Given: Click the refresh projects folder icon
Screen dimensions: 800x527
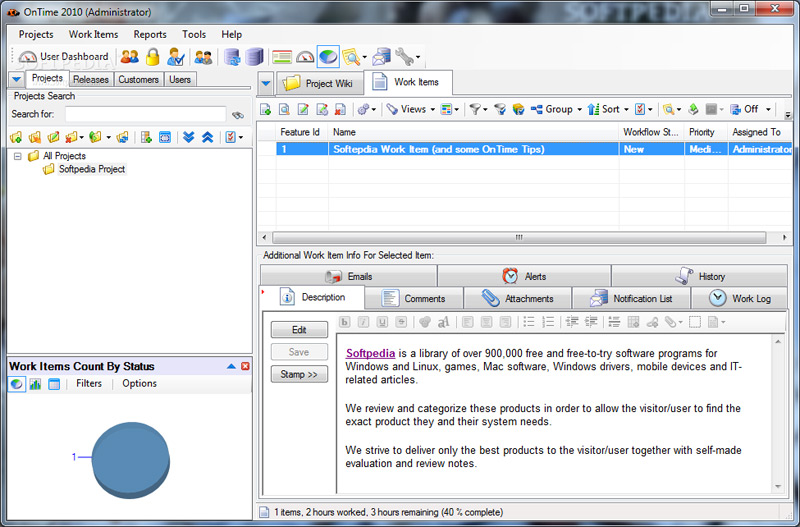Looking at the screenshot, I should click(x=122, y=137).
